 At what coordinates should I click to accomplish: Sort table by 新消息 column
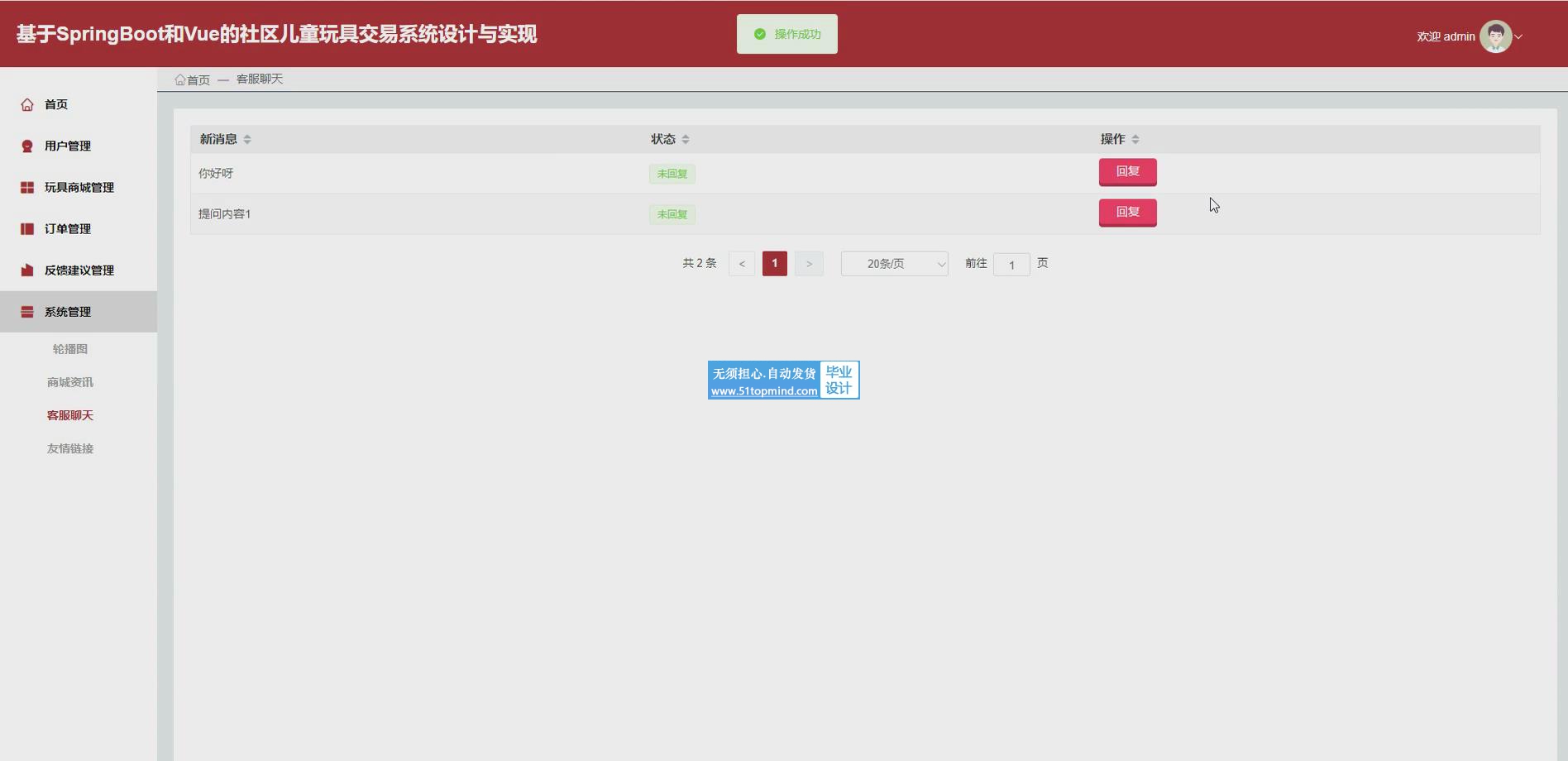coord(247,139)
